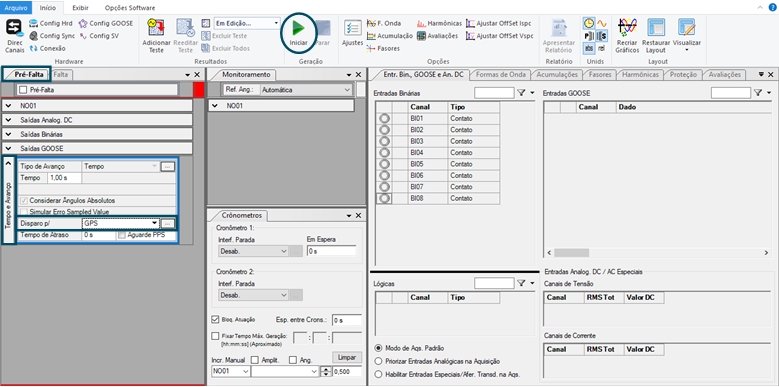The width and height of the screenshot is (779, 387).
Task: Click the Tempo 1,00 s value field
Action: pyautogui.click(x=65, y=178)
